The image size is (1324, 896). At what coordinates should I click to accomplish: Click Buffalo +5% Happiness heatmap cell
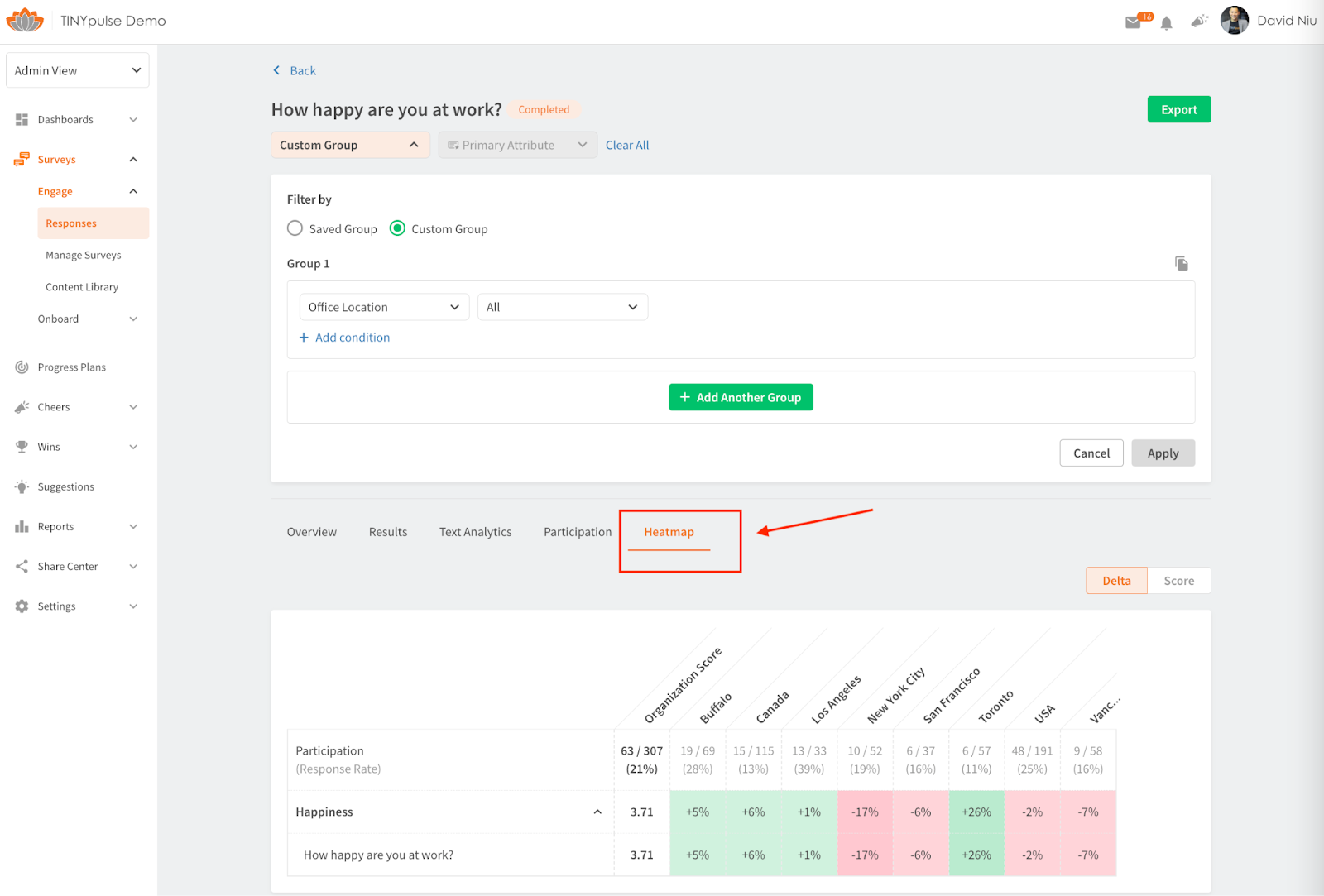click(698, 812)
